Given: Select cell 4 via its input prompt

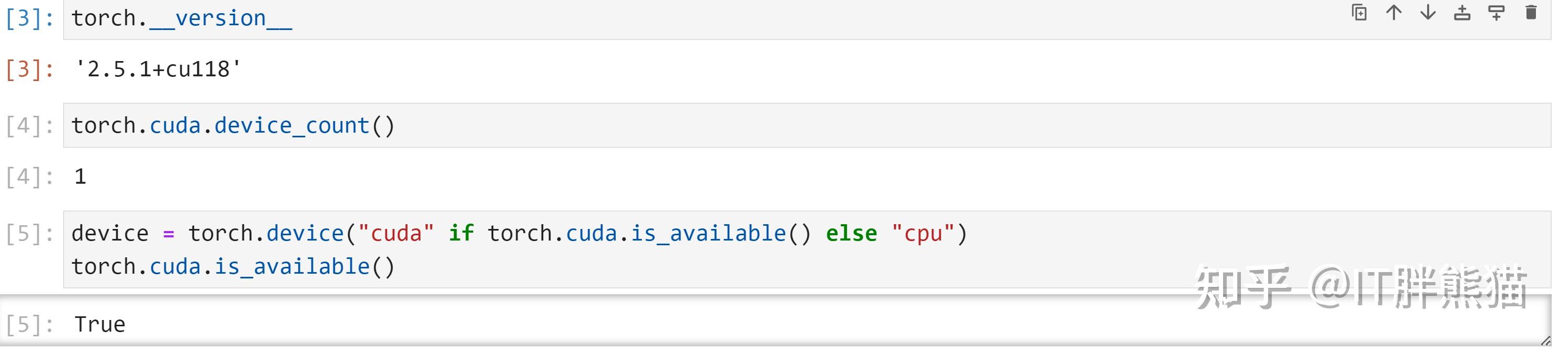Looking at the screenshot, I should click(29, 126).
